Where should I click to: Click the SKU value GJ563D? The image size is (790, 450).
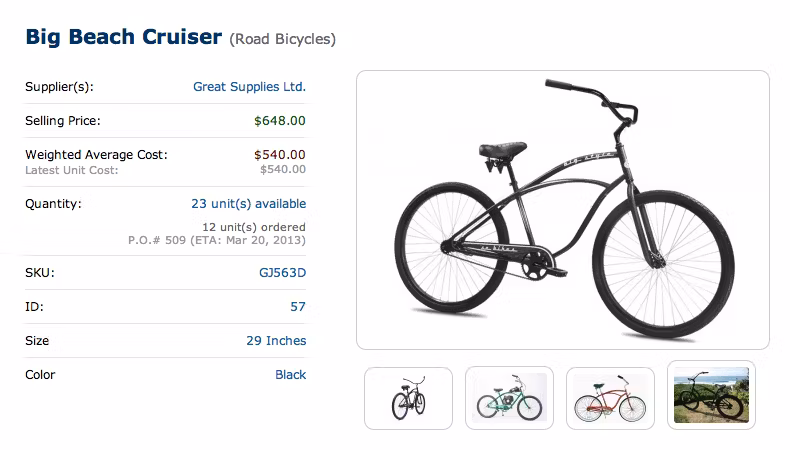click(282, 273)
